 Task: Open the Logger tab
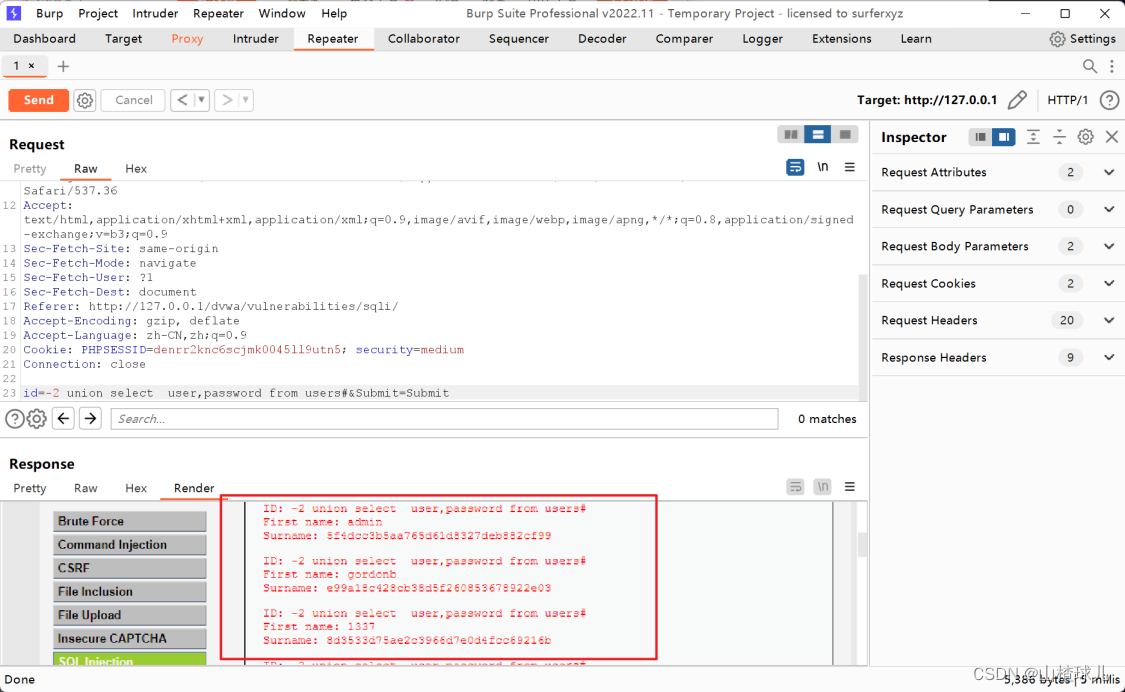tap(762, 39)
